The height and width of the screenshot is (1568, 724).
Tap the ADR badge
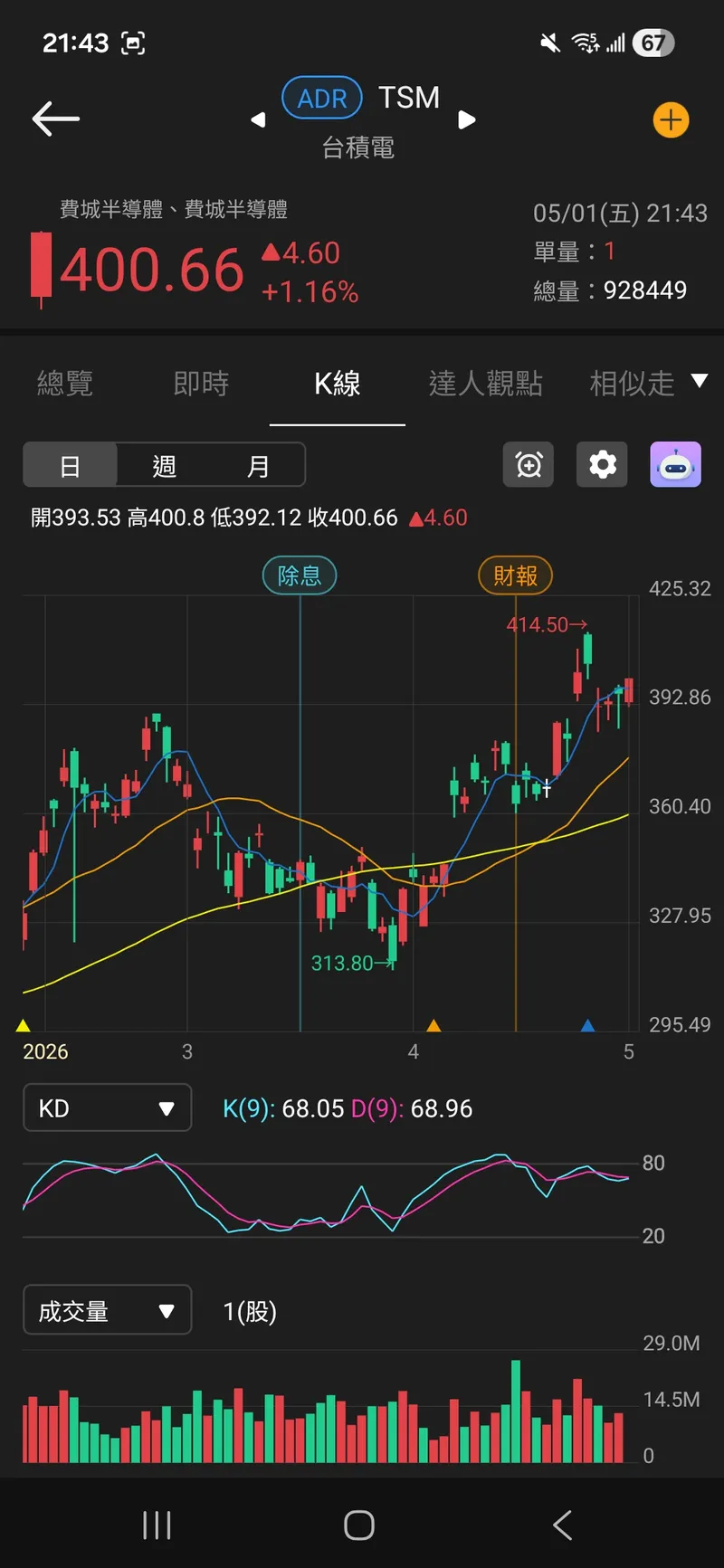click(x=322, y=99)
